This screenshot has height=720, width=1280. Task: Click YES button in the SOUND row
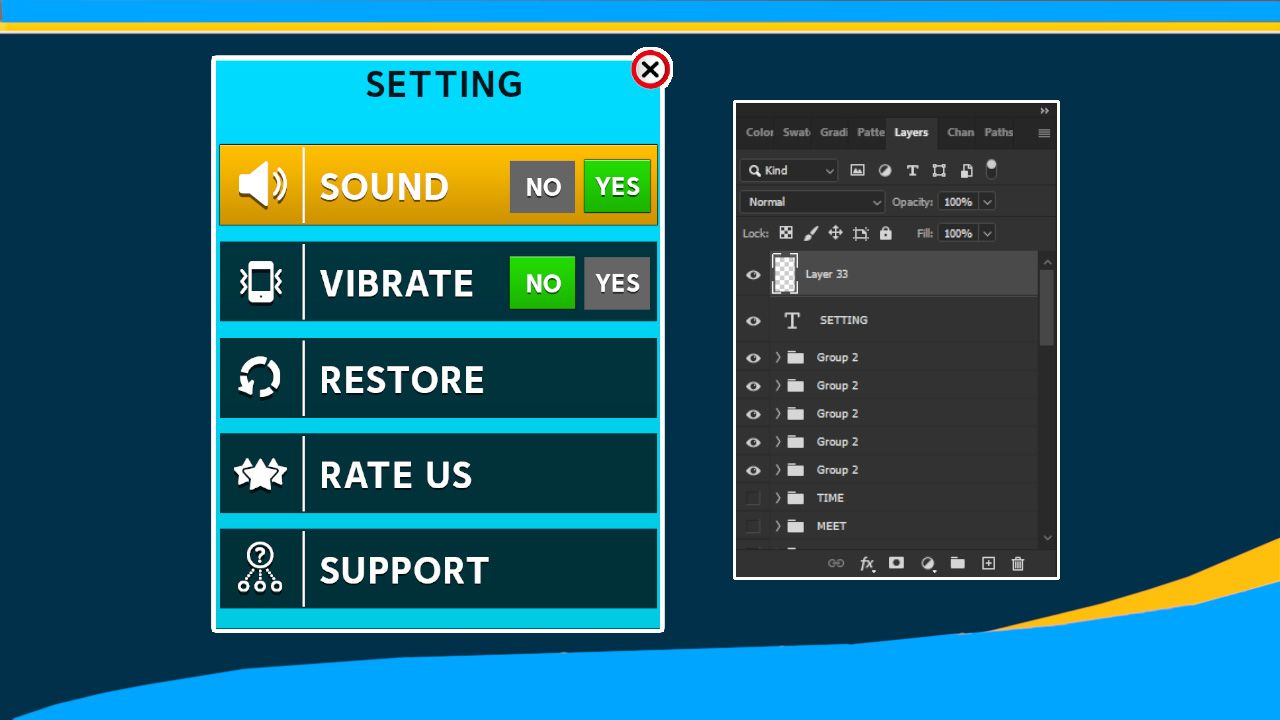coord(617,186)
